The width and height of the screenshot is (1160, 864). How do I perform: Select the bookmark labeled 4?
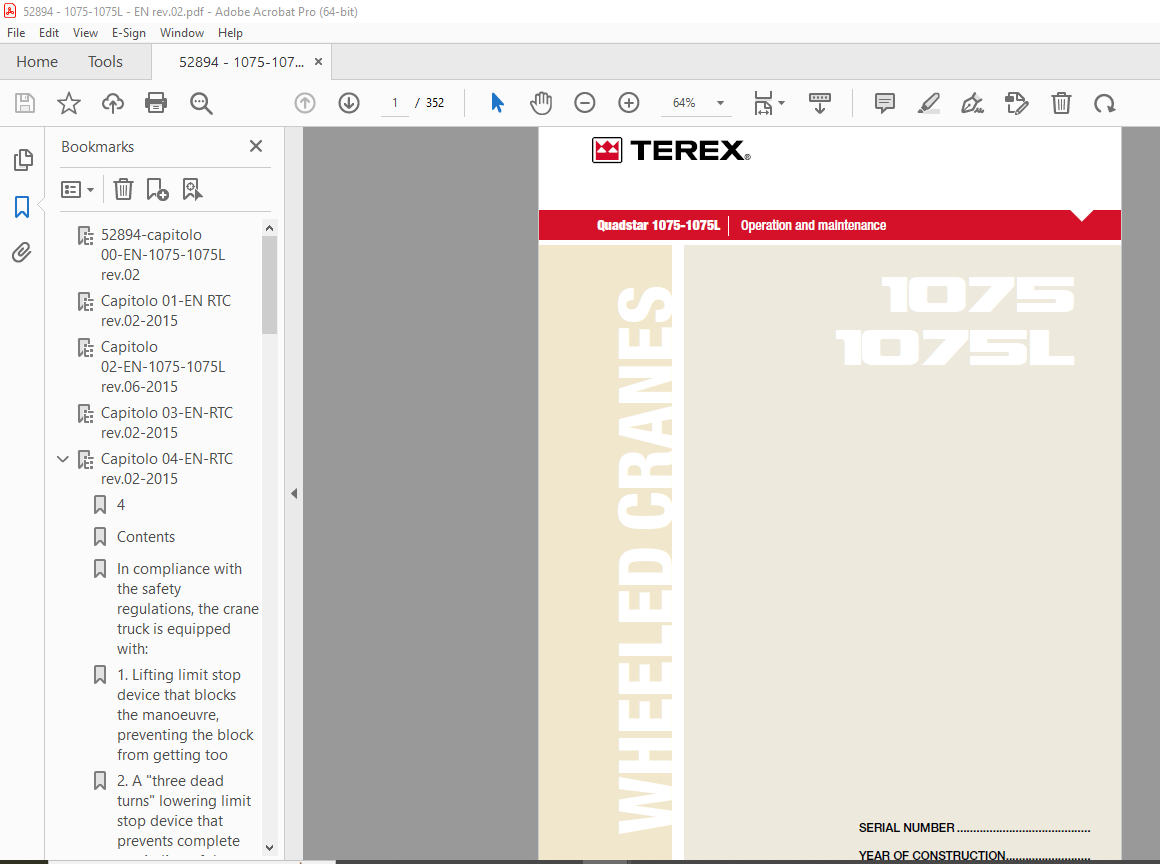[121, 504]
